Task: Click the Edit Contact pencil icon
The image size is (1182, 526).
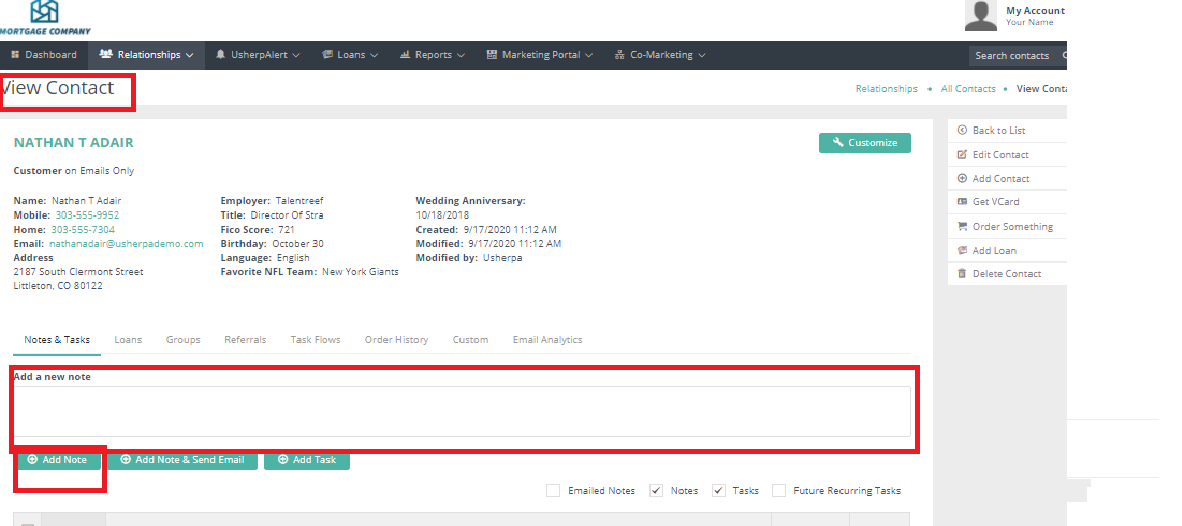Action: [x=962, y=155]
